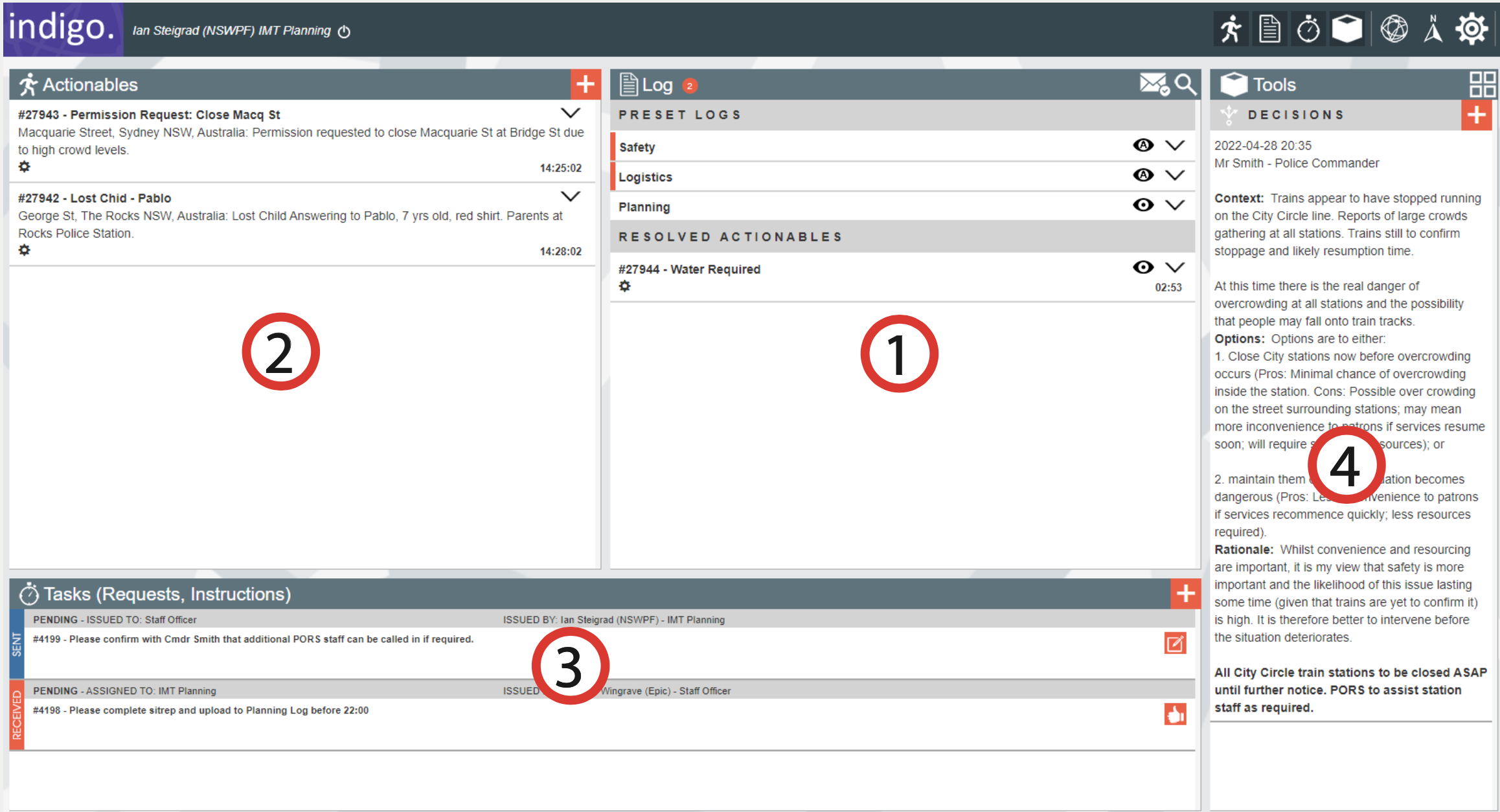The width and height of the screenshot is (1500, 812).
Task: Toggle the eye visibility icon on the Safety log
Action: pyautogui.click(x=1143, y=145)
